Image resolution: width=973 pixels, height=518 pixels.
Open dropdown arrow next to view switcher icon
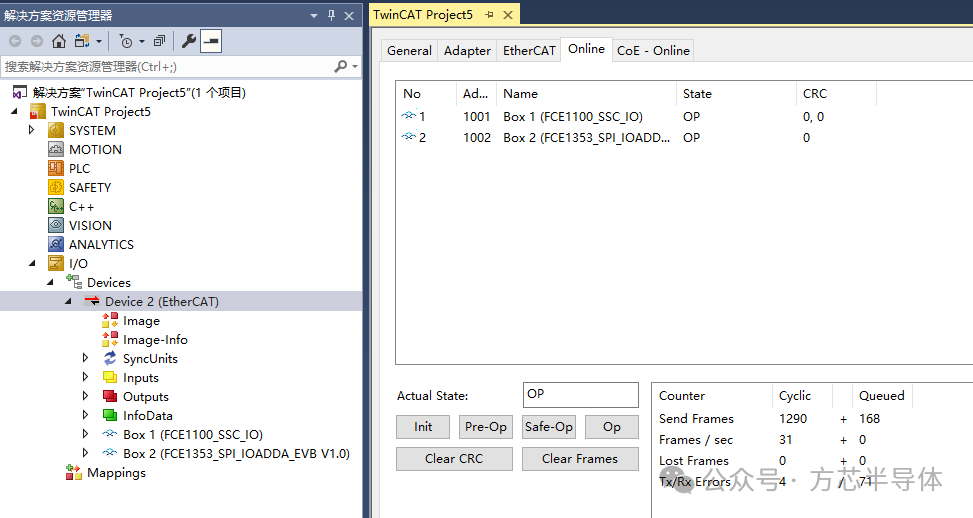pos(99,42)
